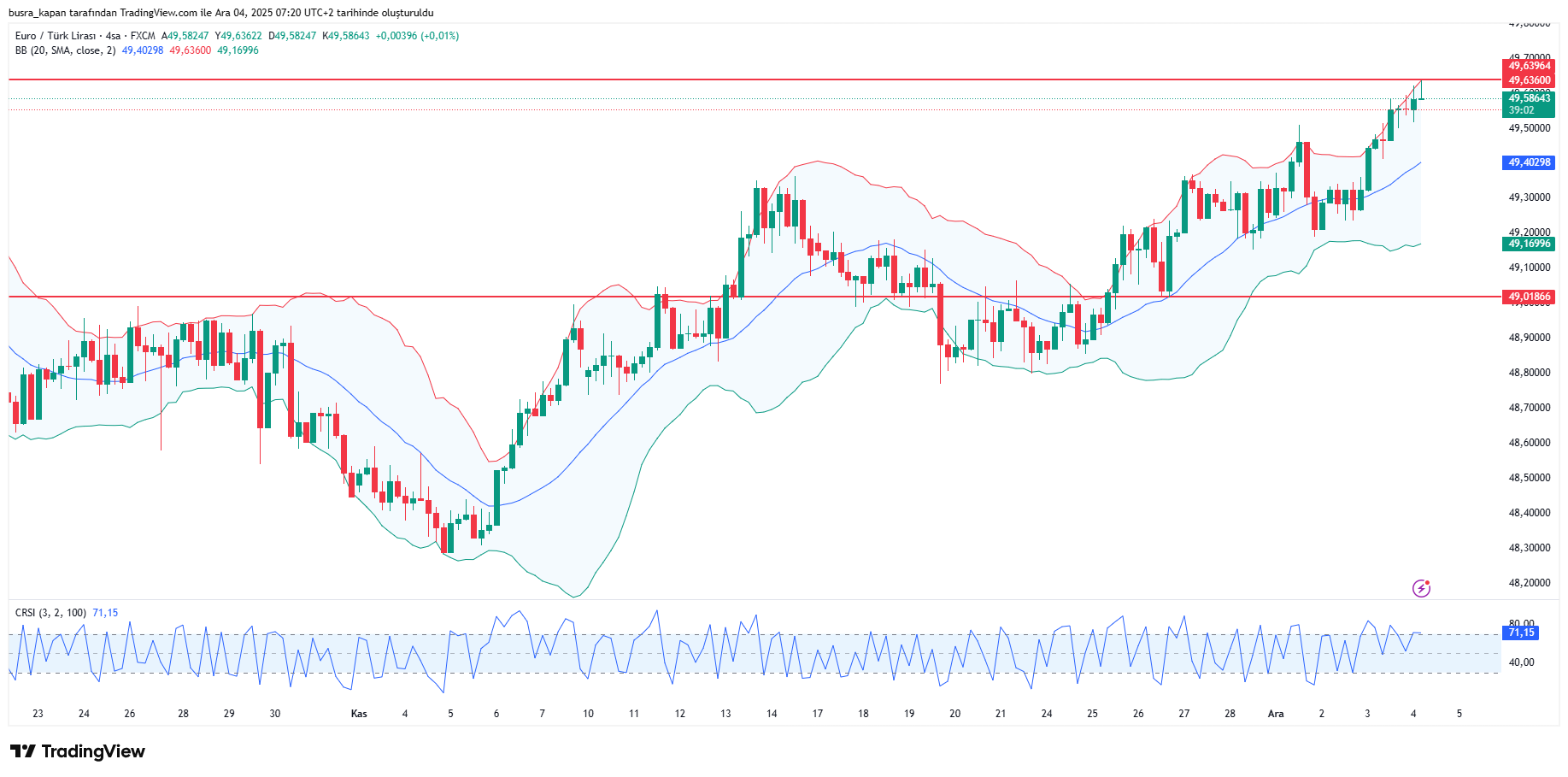Click date label 17 on time axis
1568x777 pixels.
817,714
